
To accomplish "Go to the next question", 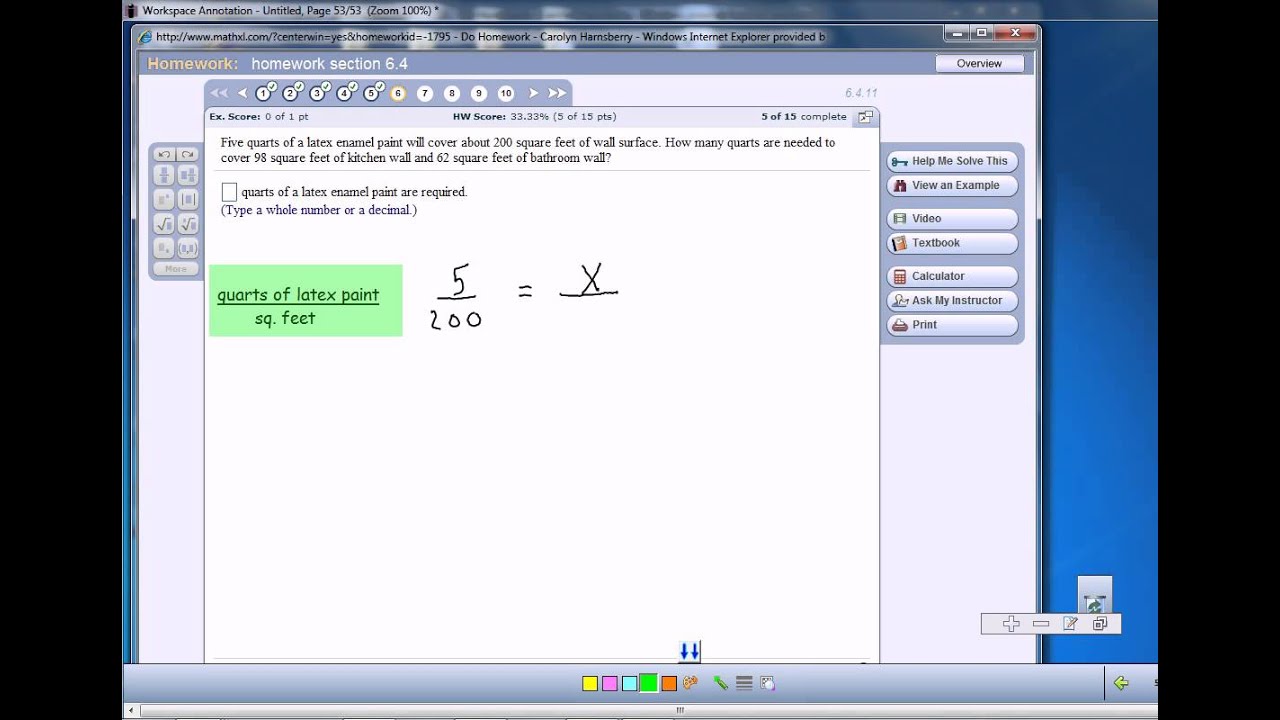I will [533, 93].
